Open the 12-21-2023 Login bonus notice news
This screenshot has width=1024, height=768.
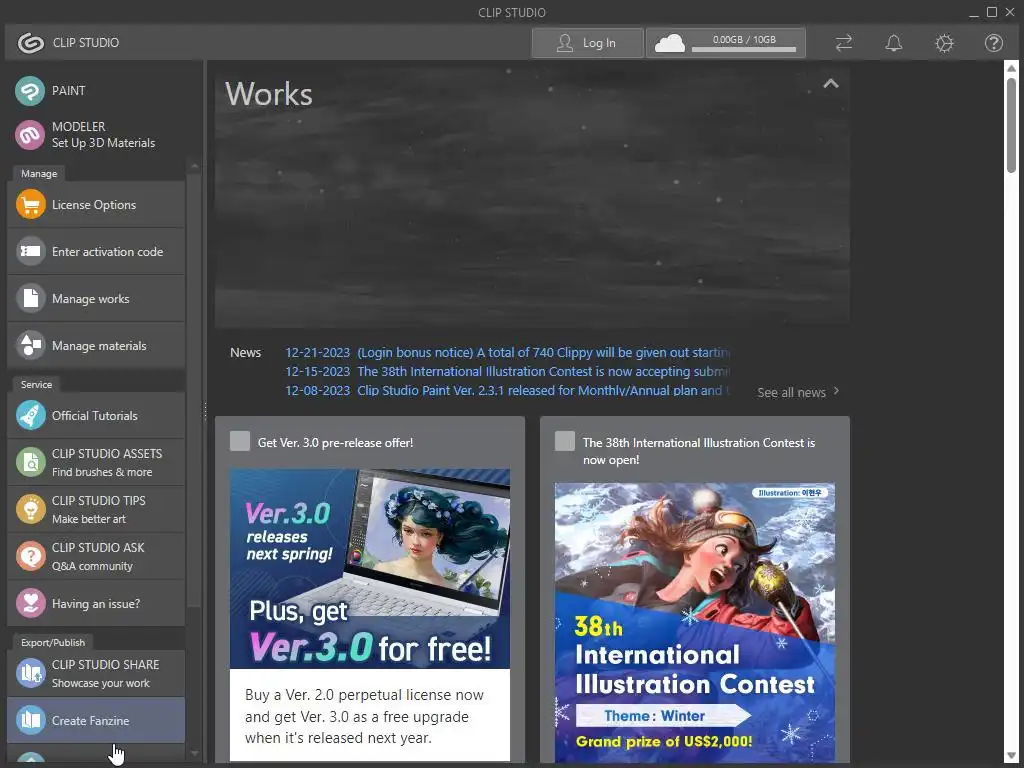[507, 353]
